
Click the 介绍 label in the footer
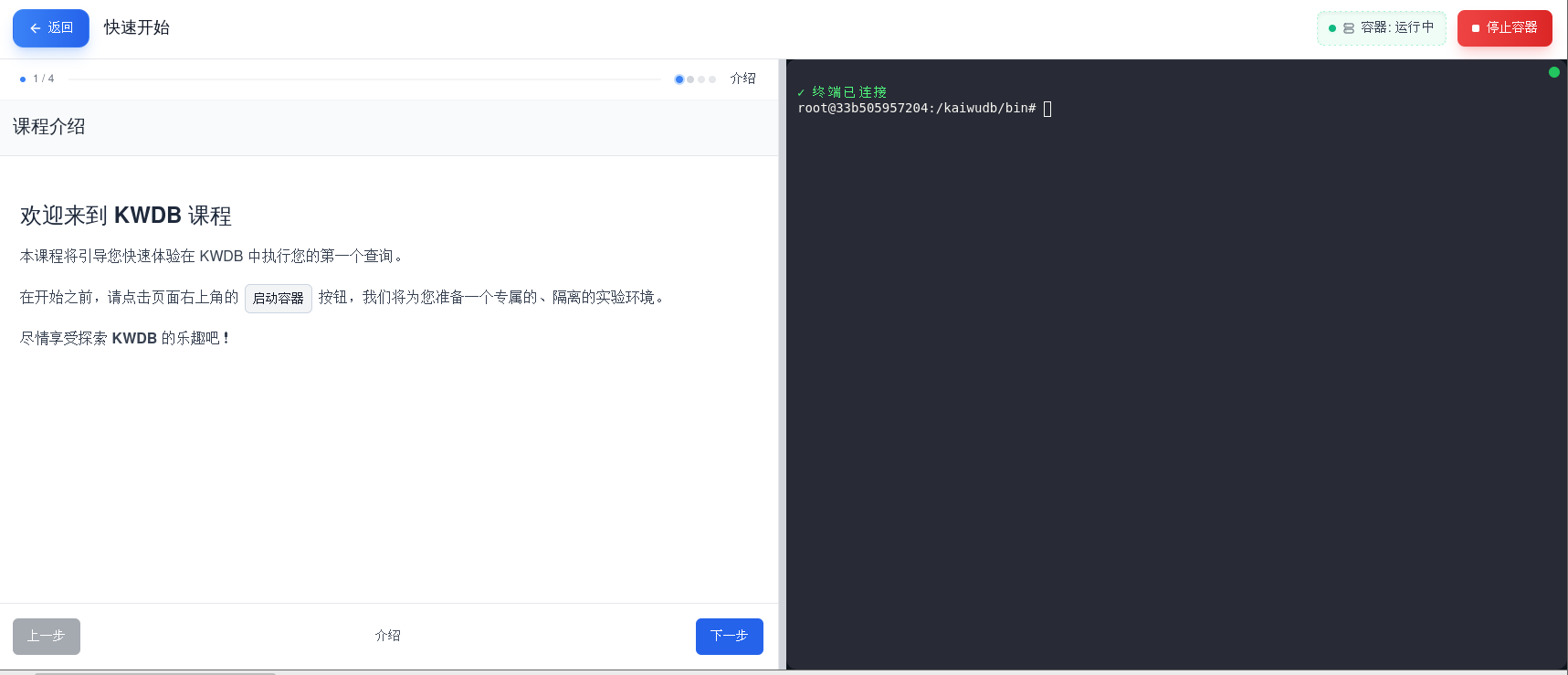(388, 636)
